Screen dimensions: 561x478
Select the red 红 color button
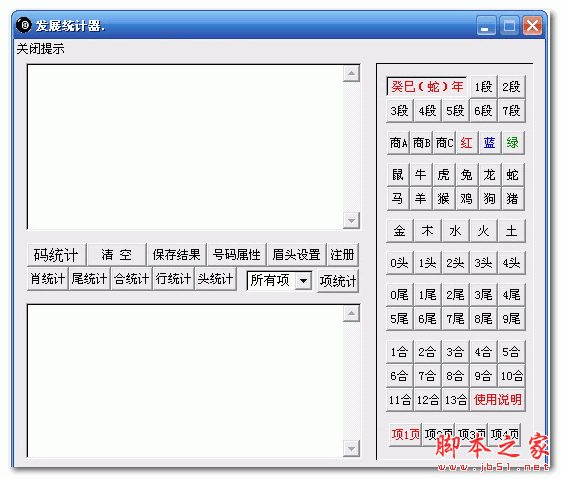coord(467,143)
